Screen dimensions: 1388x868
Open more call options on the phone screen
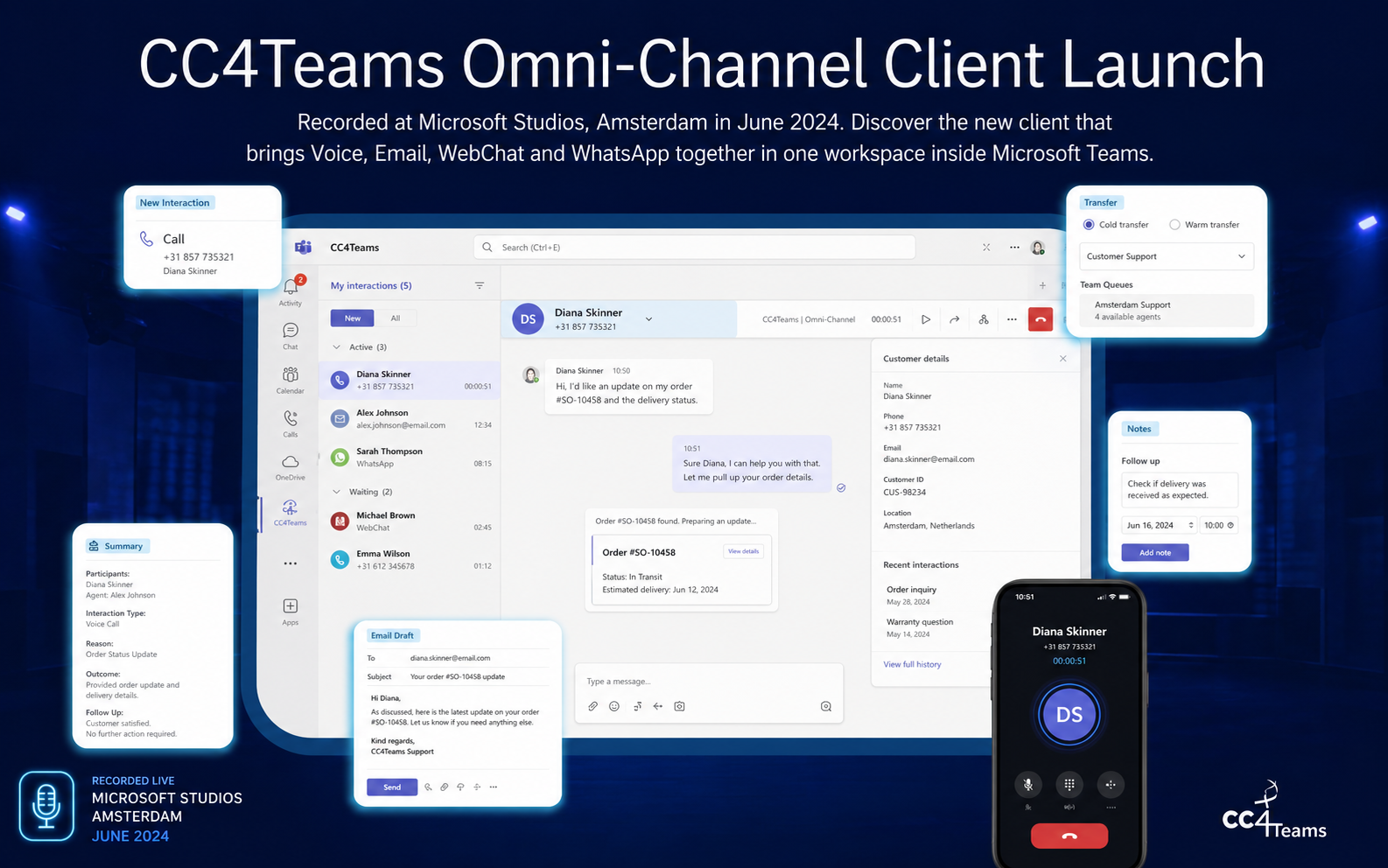1111,785
